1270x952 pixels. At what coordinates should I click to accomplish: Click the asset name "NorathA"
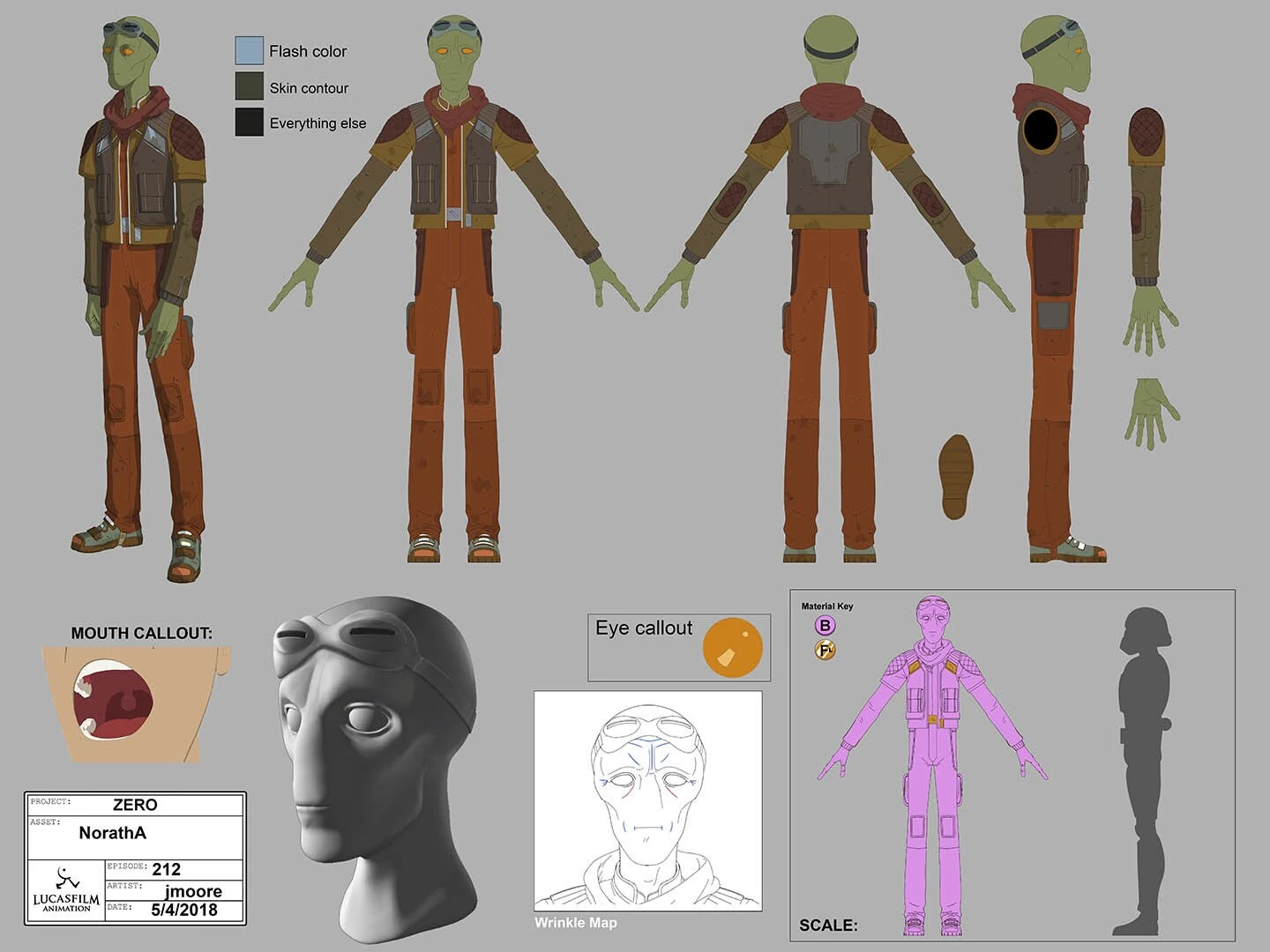pos(112,832)
